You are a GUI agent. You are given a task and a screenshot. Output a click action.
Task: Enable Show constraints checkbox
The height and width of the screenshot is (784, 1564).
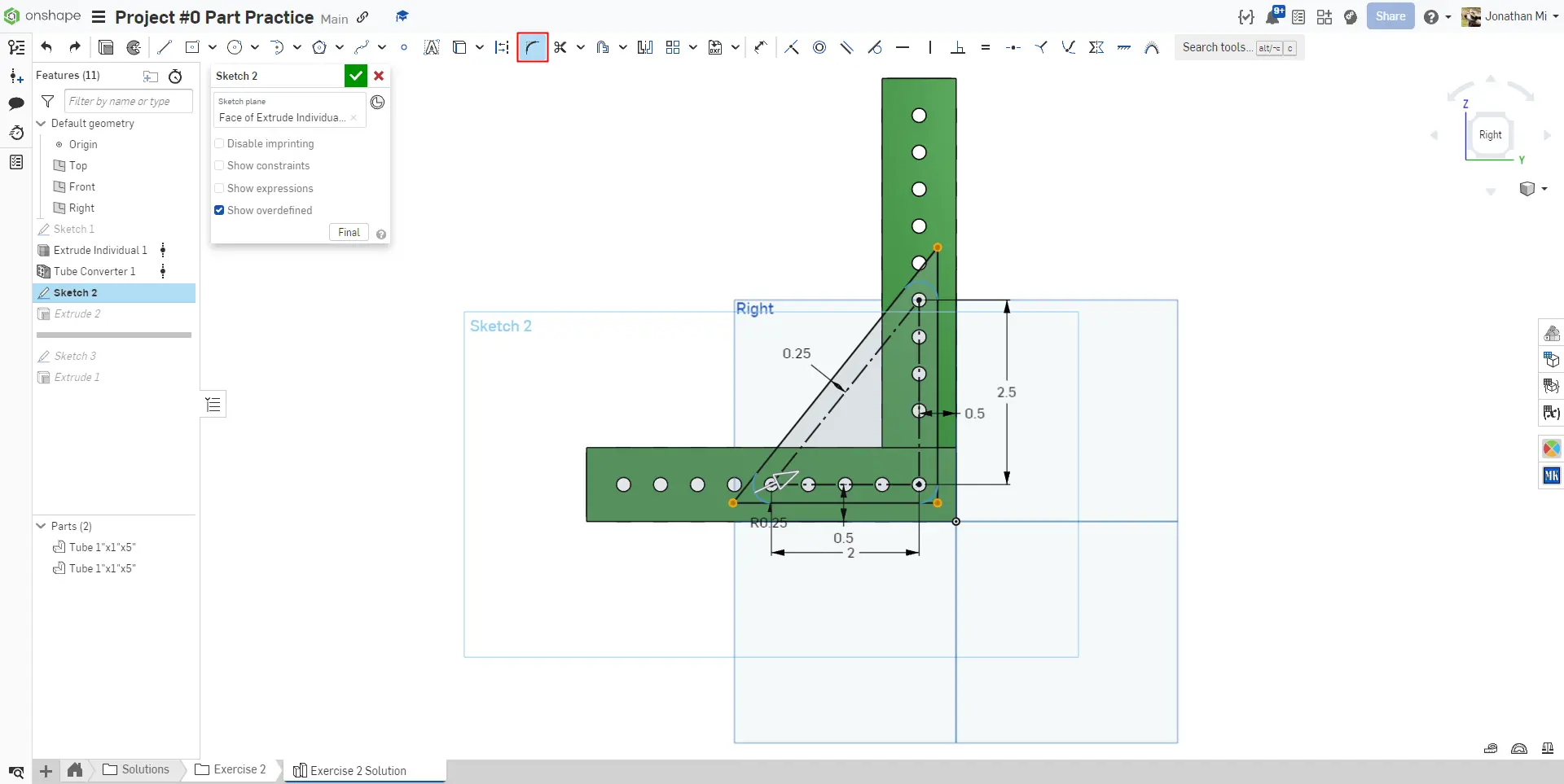coord(219,165)
